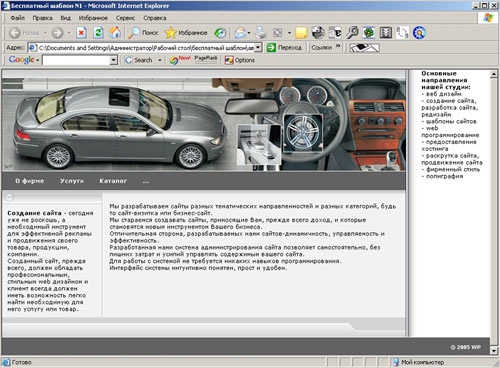Open the Mail button dropdown arrow
The width and height of the screenshot is (500, 368).
coord(249,33)
